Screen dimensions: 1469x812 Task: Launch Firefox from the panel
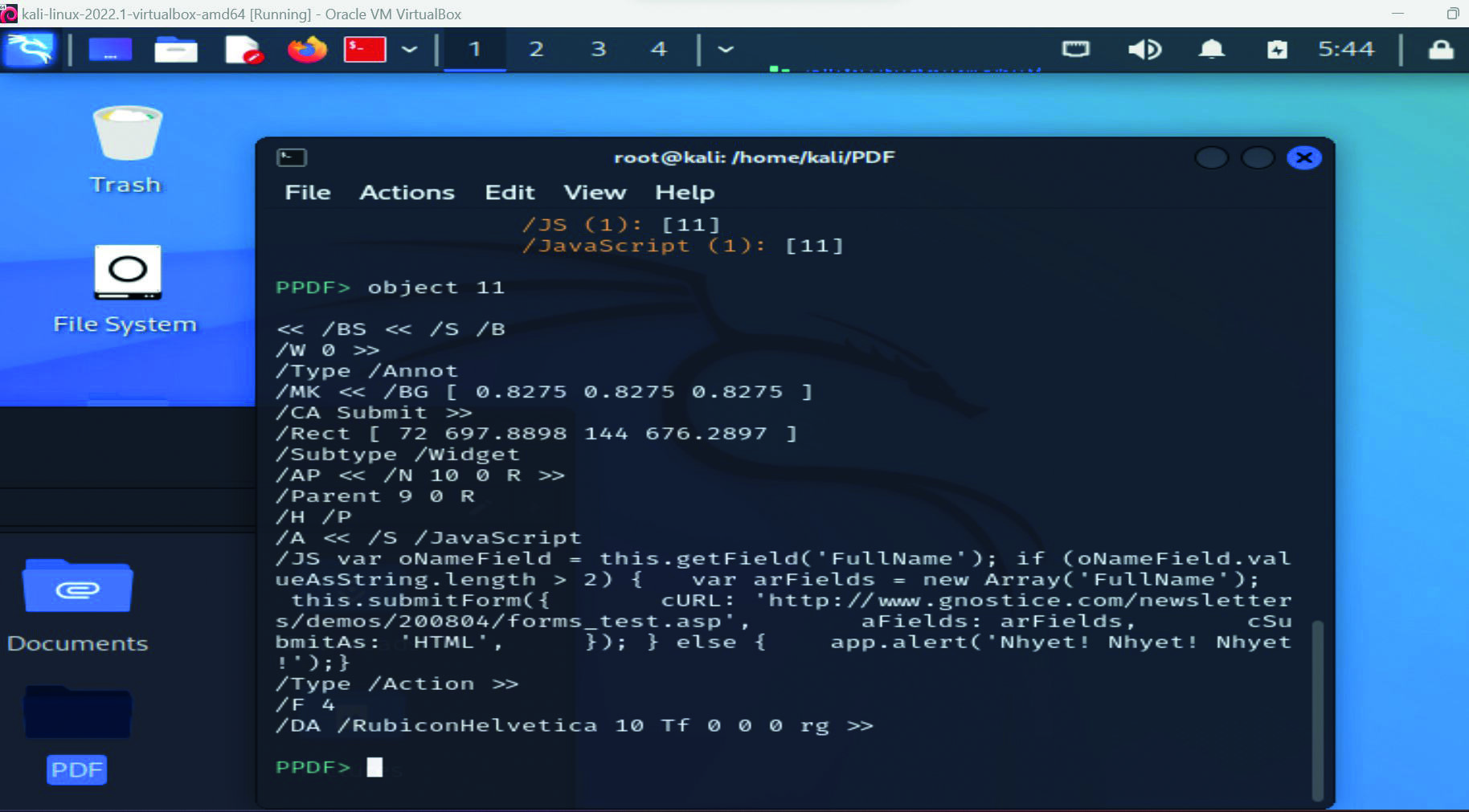tap(307, 50)
